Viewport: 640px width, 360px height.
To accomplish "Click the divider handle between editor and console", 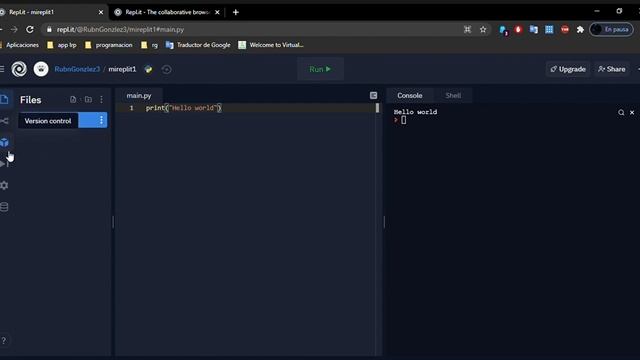I will [384, 222].
